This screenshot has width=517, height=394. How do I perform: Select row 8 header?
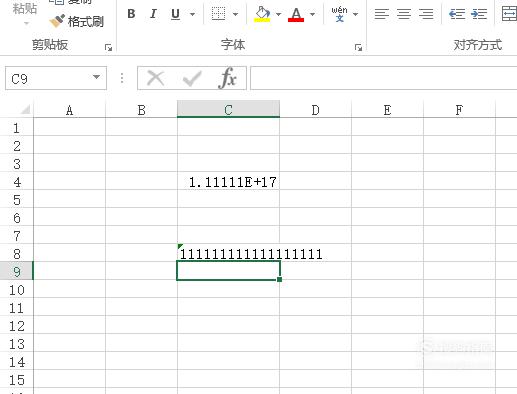[x=17, y=254]
